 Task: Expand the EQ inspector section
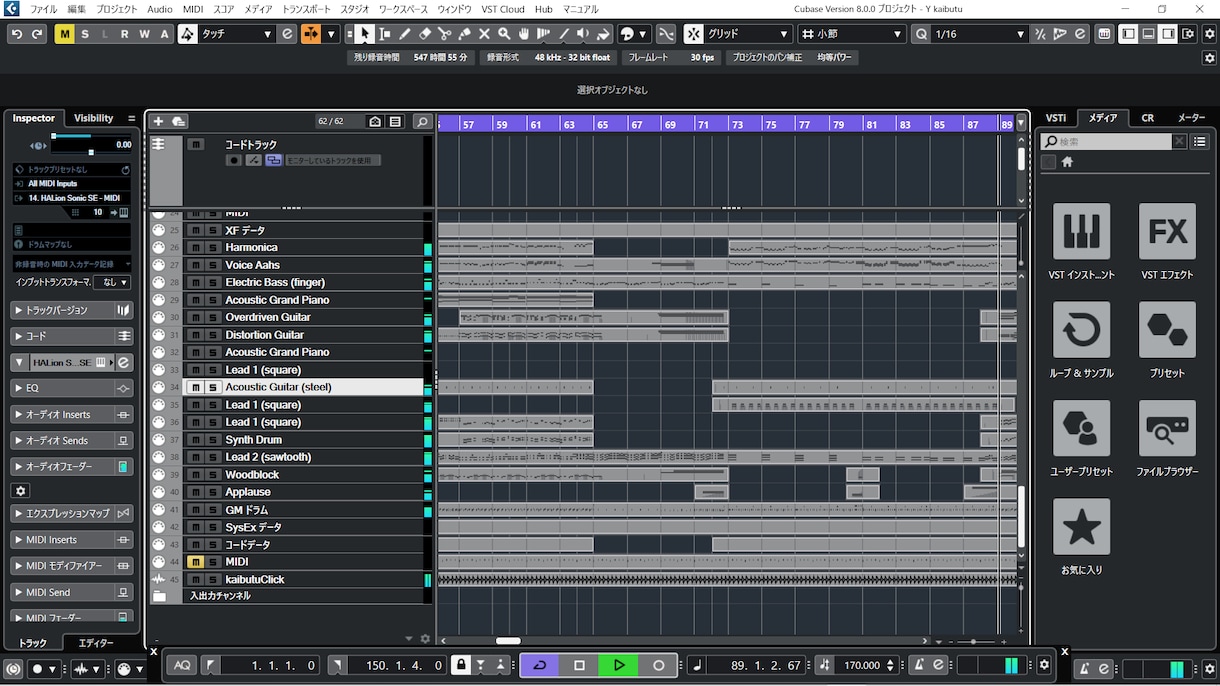71,388
